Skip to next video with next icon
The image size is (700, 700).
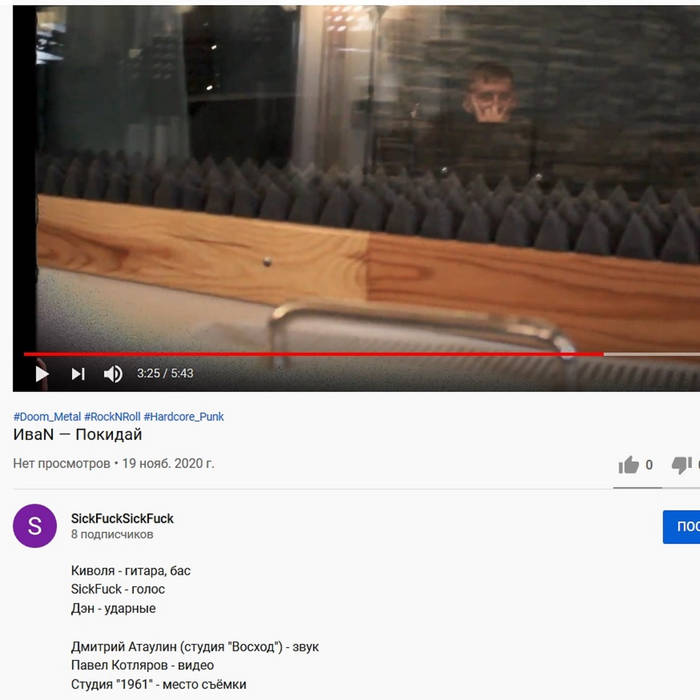point(78,374)
